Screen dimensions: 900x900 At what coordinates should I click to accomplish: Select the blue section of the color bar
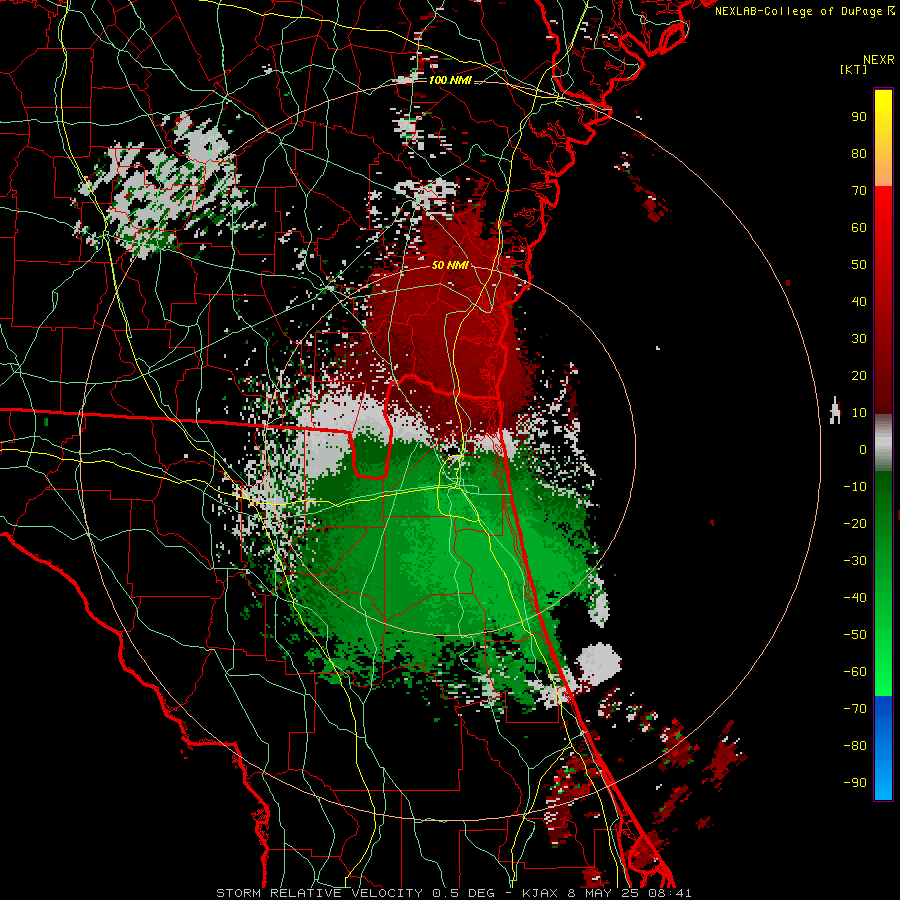click(883, 748)
